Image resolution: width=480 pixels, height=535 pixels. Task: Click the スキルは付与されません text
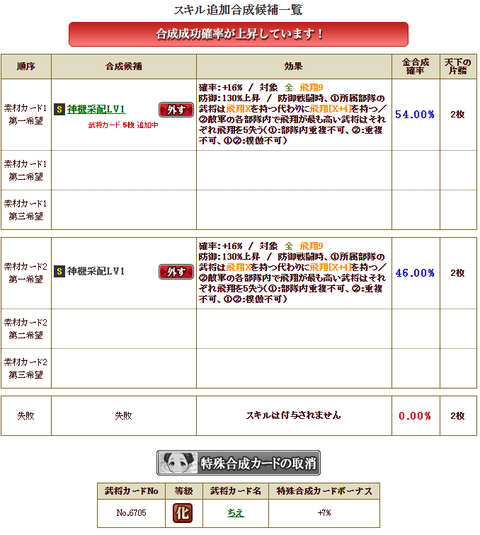[294, 415]
